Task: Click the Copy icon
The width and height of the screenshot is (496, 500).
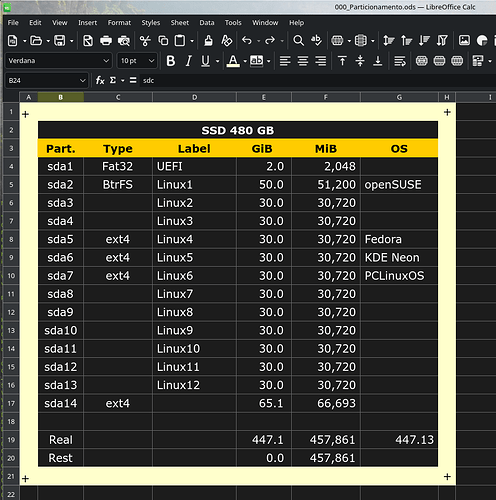Action: (x=163, y=41)
